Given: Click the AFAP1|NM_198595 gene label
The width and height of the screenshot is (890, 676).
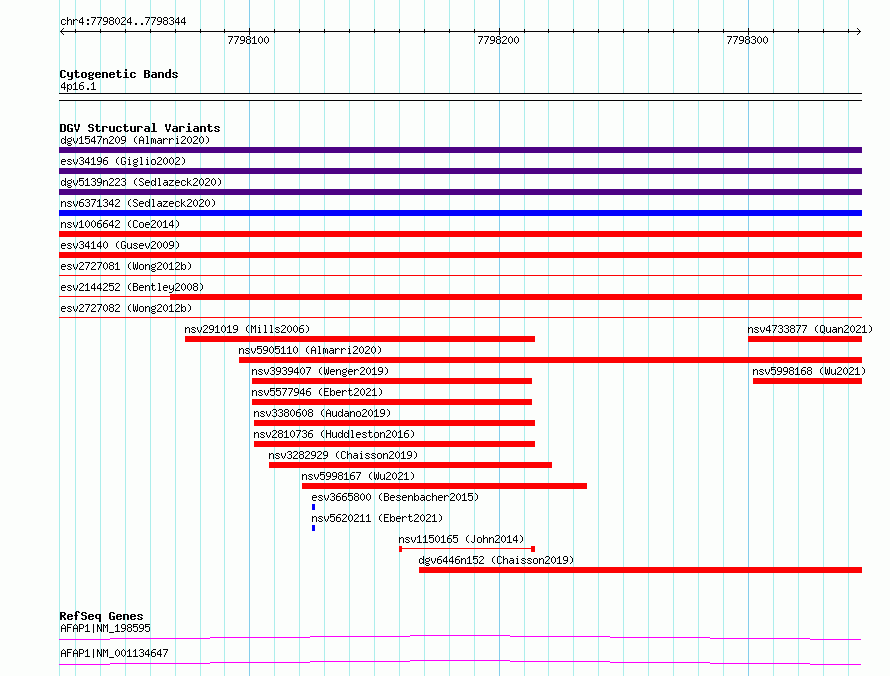Looking at the screenshot, I should click(x=106, y=628).
